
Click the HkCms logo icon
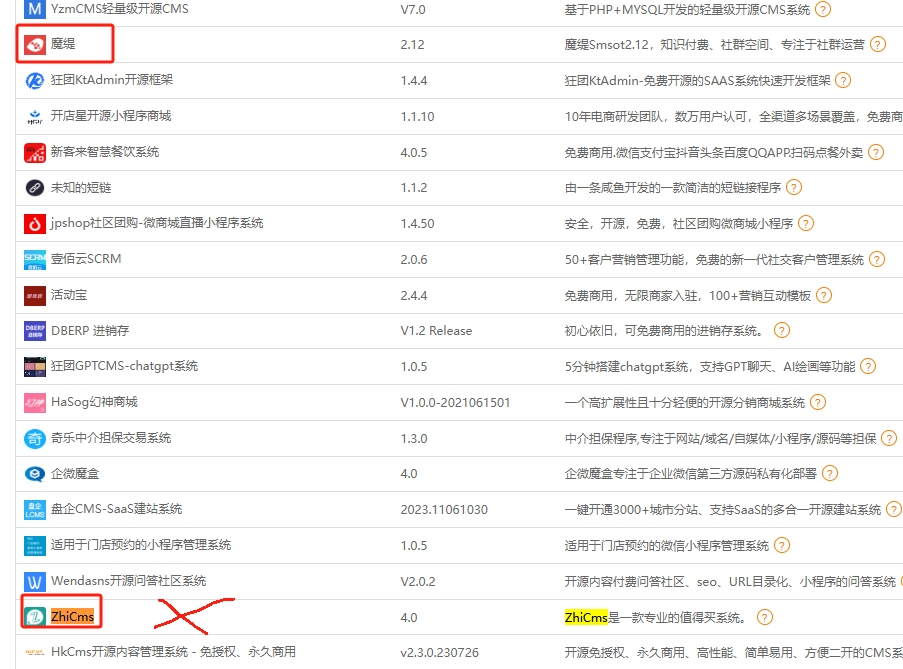tap(35, 652)
